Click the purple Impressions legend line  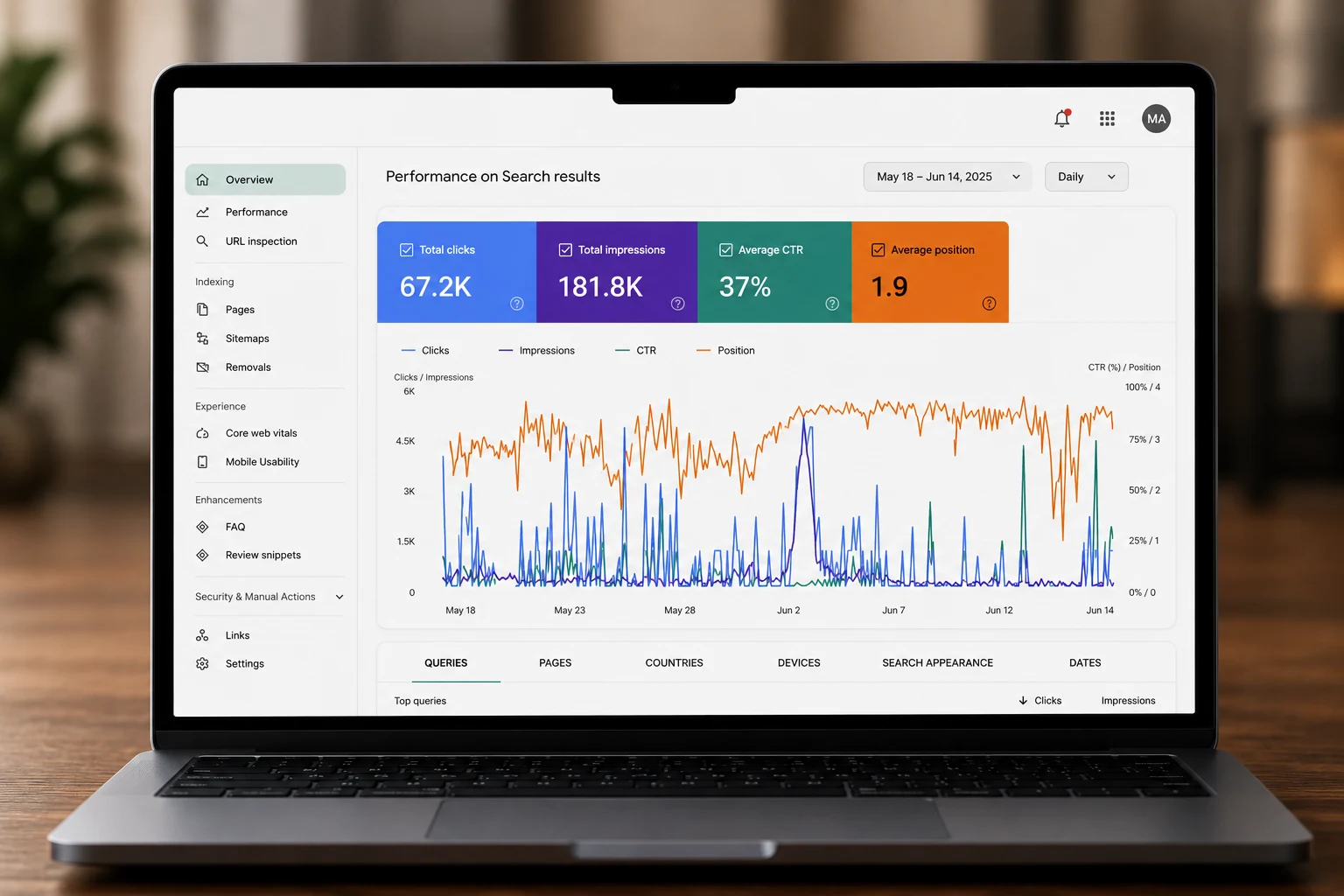tap(506, 350)
